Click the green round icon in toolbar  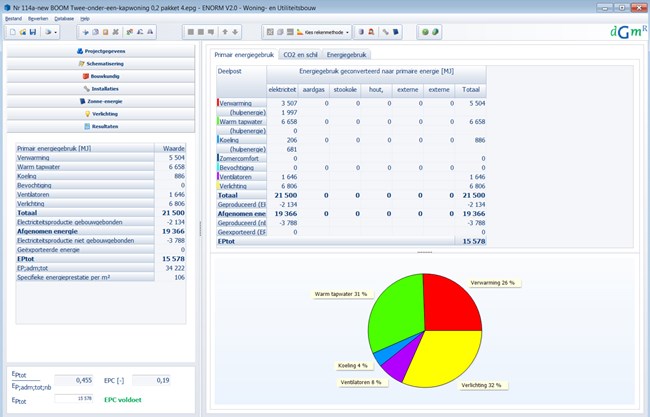(425, 32)
